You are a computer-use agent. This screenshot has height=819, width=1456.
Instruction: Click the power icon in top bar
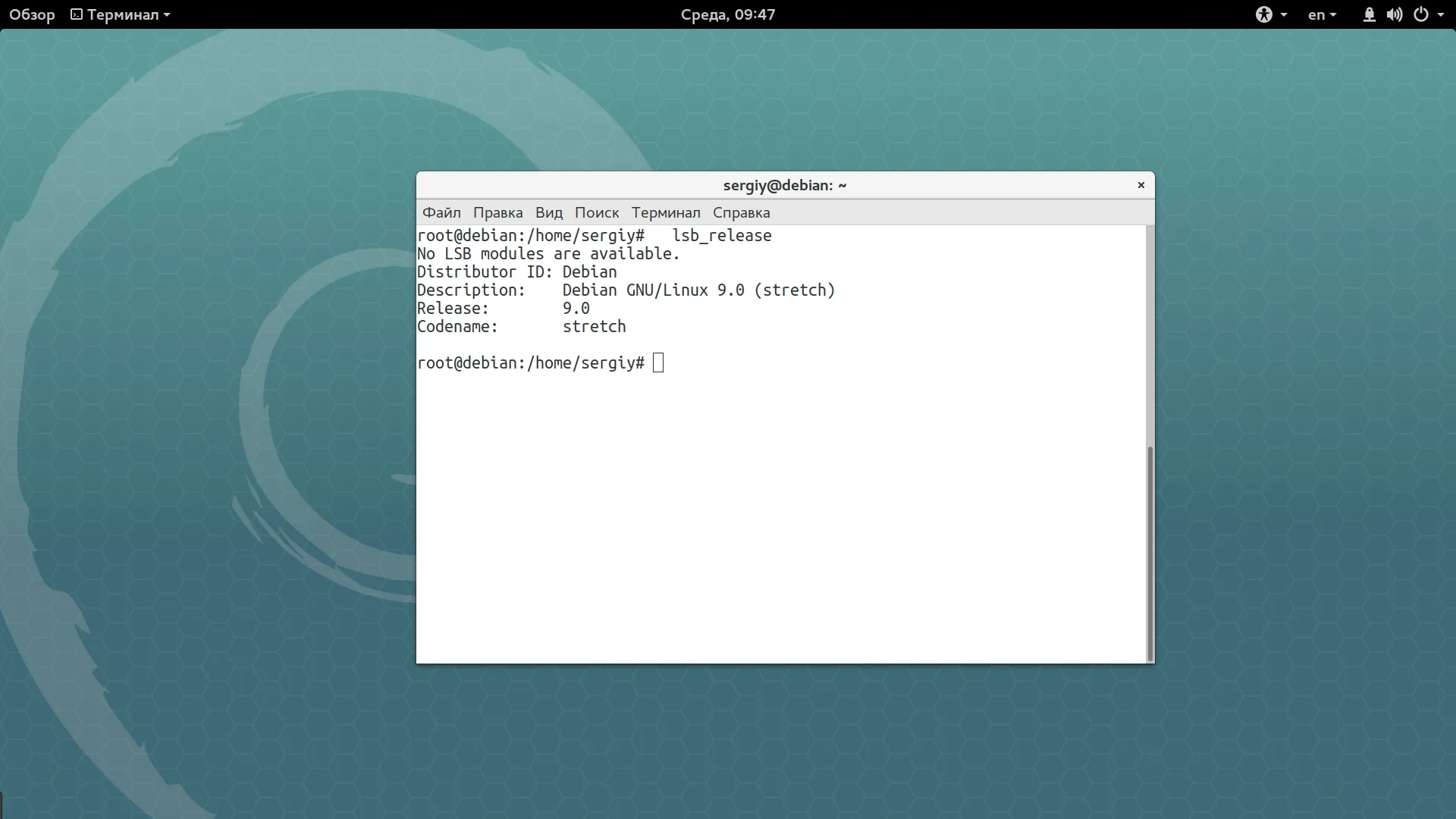tap(1421, 14)
